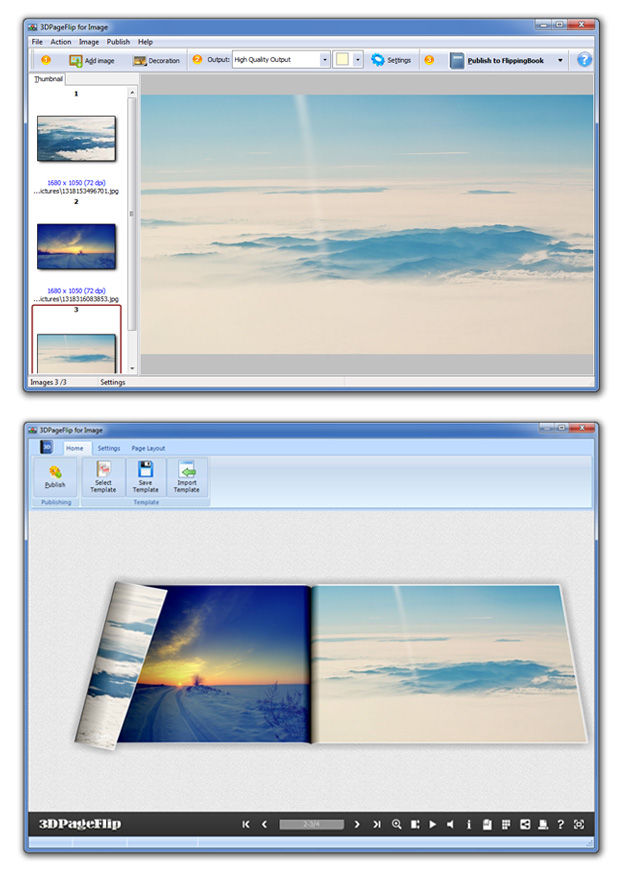This screenshot has width=620, height=870.
Task: Switch to the Page Layout ribbon tab
Action: pos(148,448)
